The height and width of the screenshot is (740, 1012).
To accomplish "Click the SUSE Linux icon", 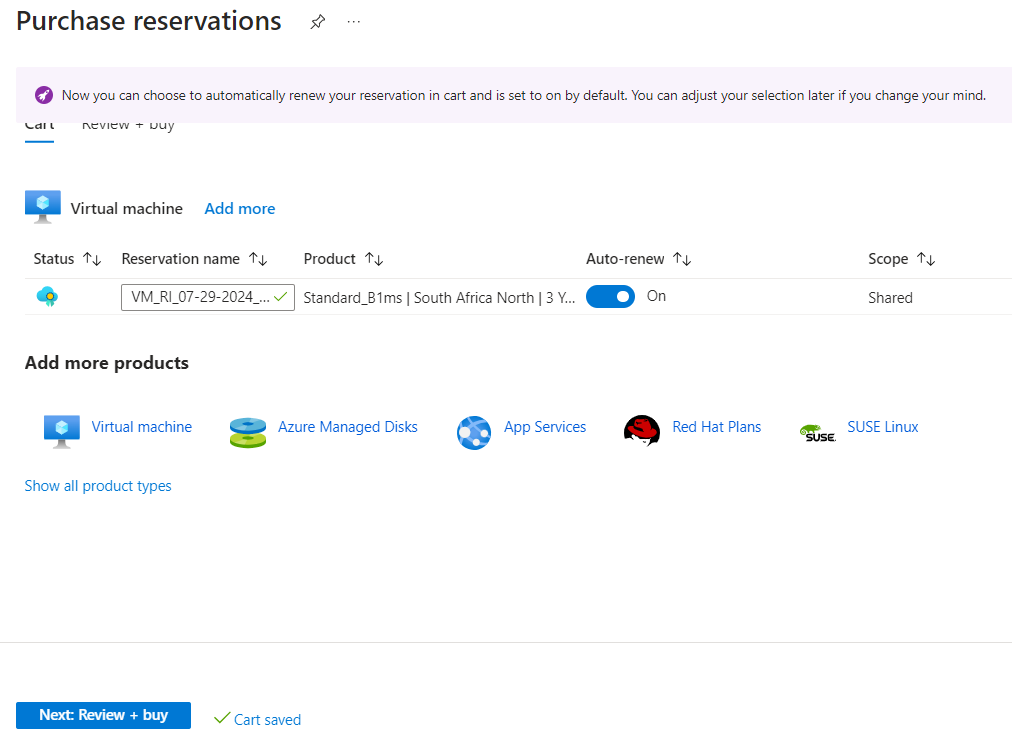I will pos(817,432).
